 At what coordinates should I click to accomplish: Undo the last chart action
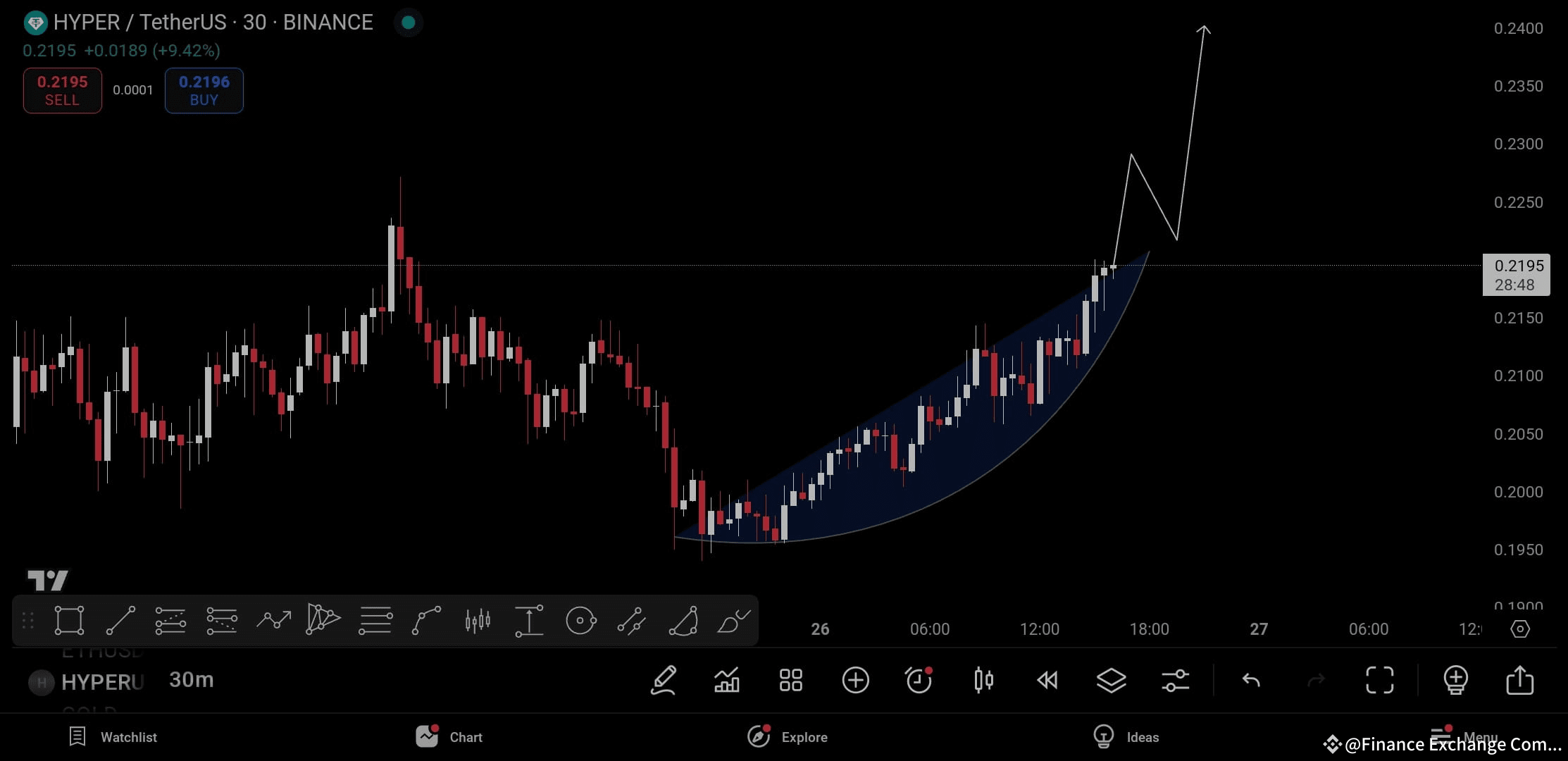click(1251, 681)
